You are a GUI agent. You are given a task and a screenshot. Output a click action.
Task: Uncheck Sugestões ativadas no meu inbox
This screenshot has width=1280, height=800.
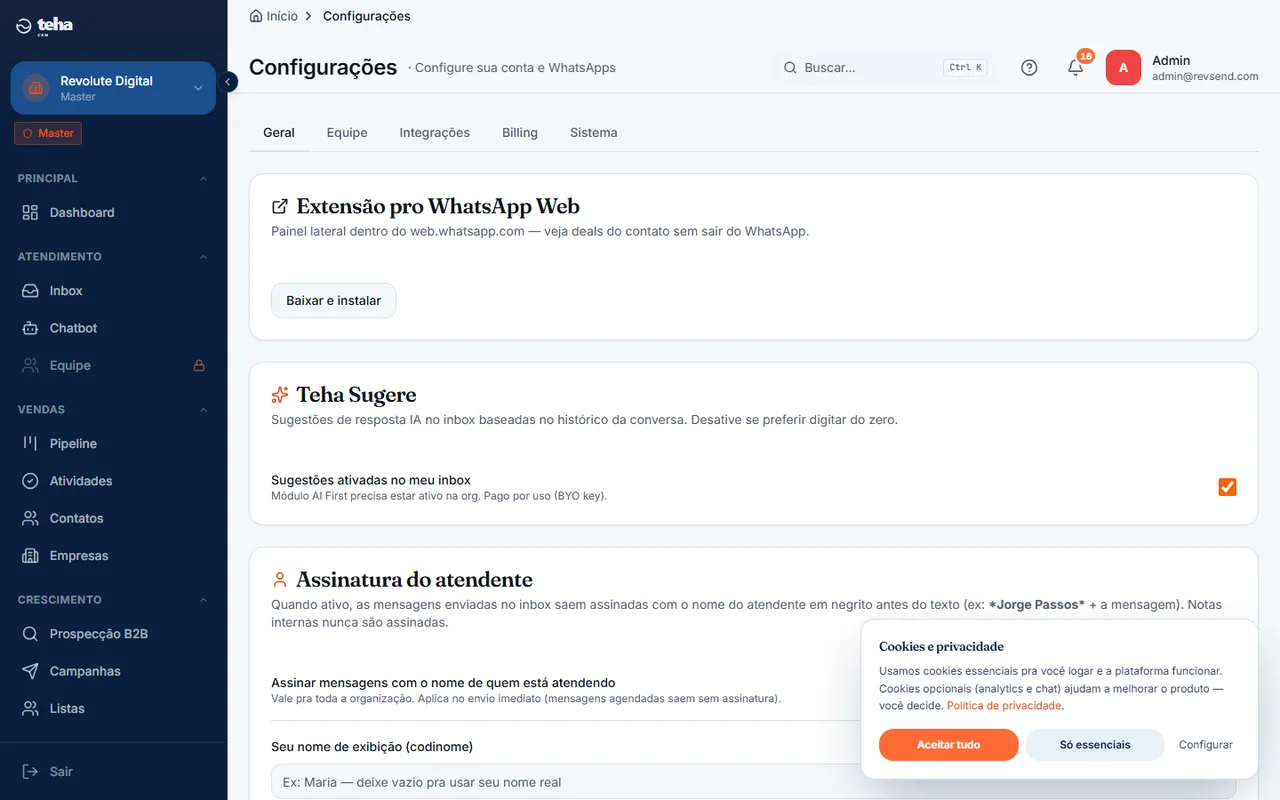(x=1227, y=487)
